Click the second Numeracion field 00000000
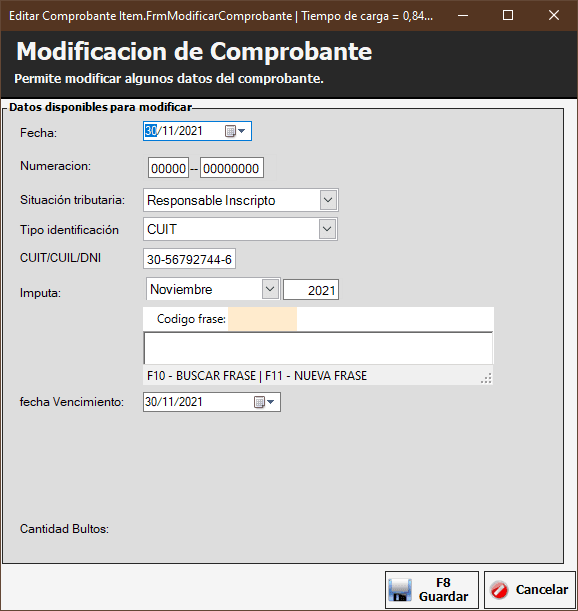This screenshot has width=578, height=611. click(x=232, y=168)
